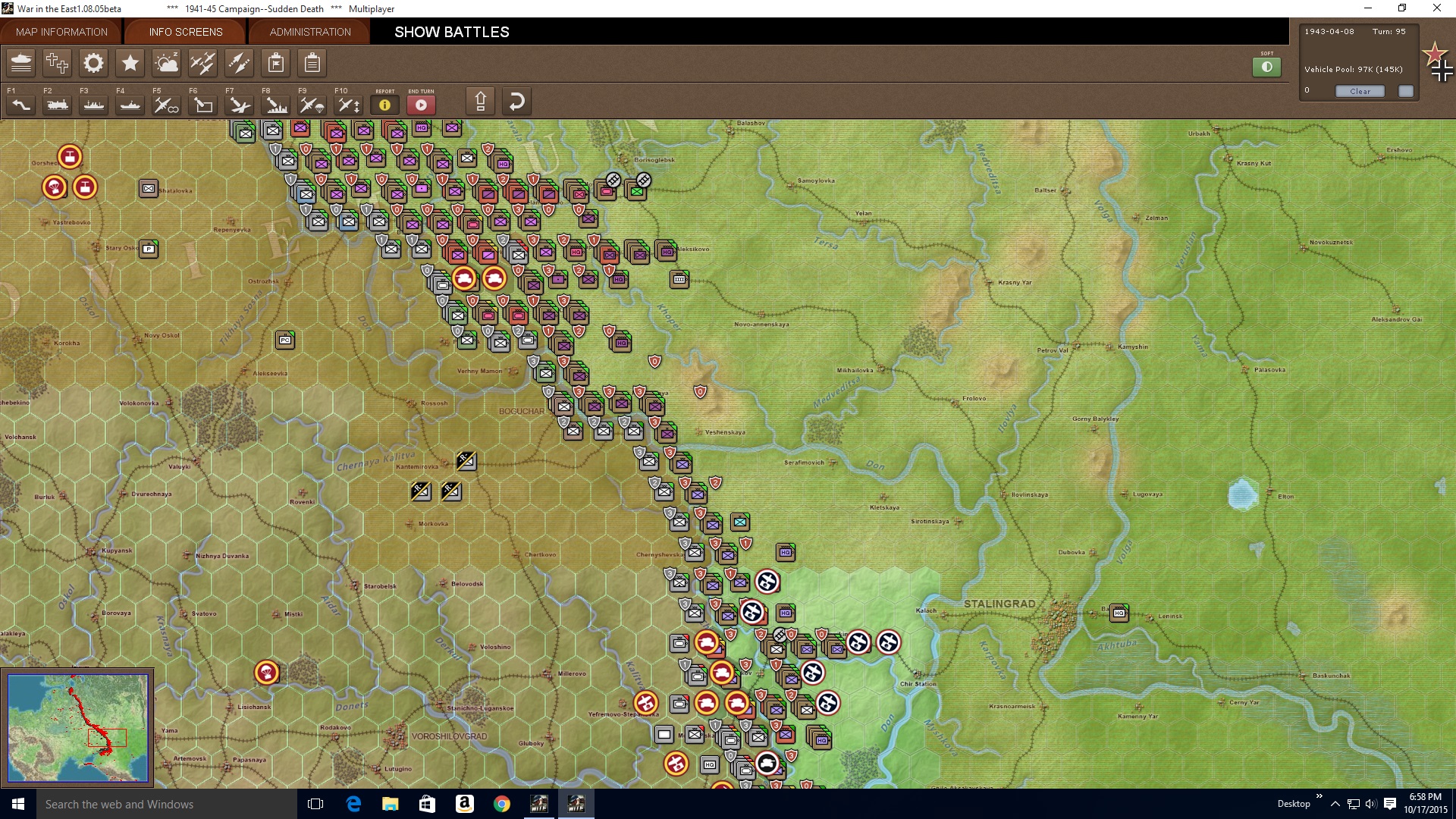Select F6 bomb unit mode icon
This screenshot has width=1456, height=819.
203,105
